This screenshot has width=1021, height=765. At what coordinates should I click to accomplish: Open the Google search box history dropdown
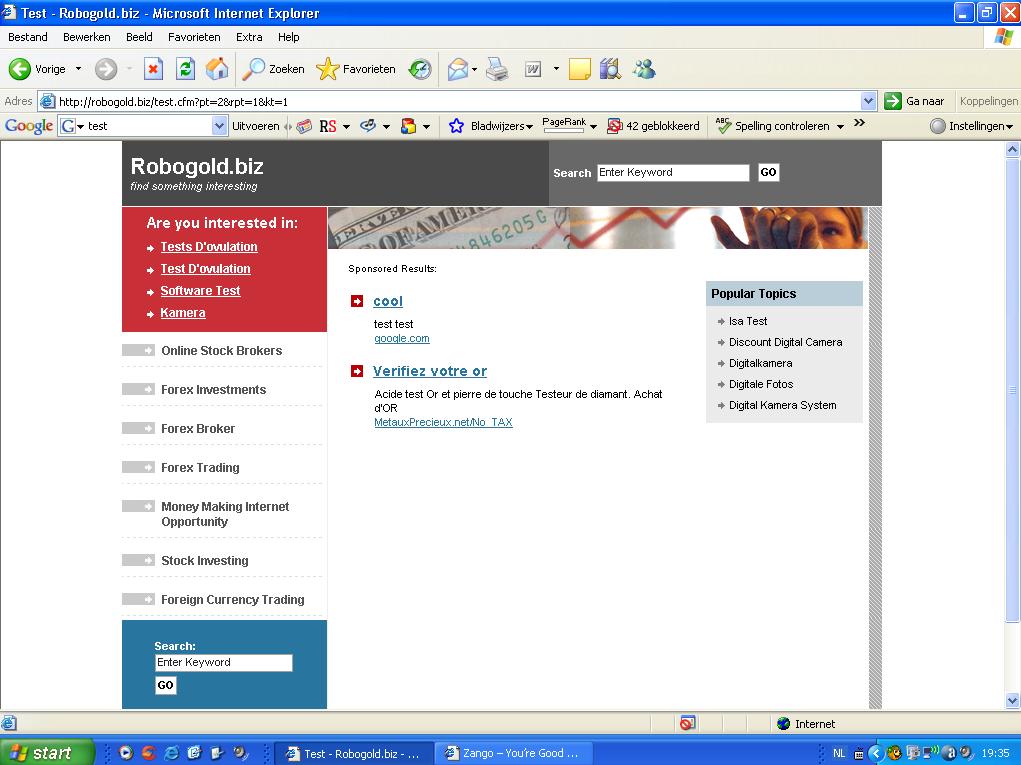coord(219,126)
